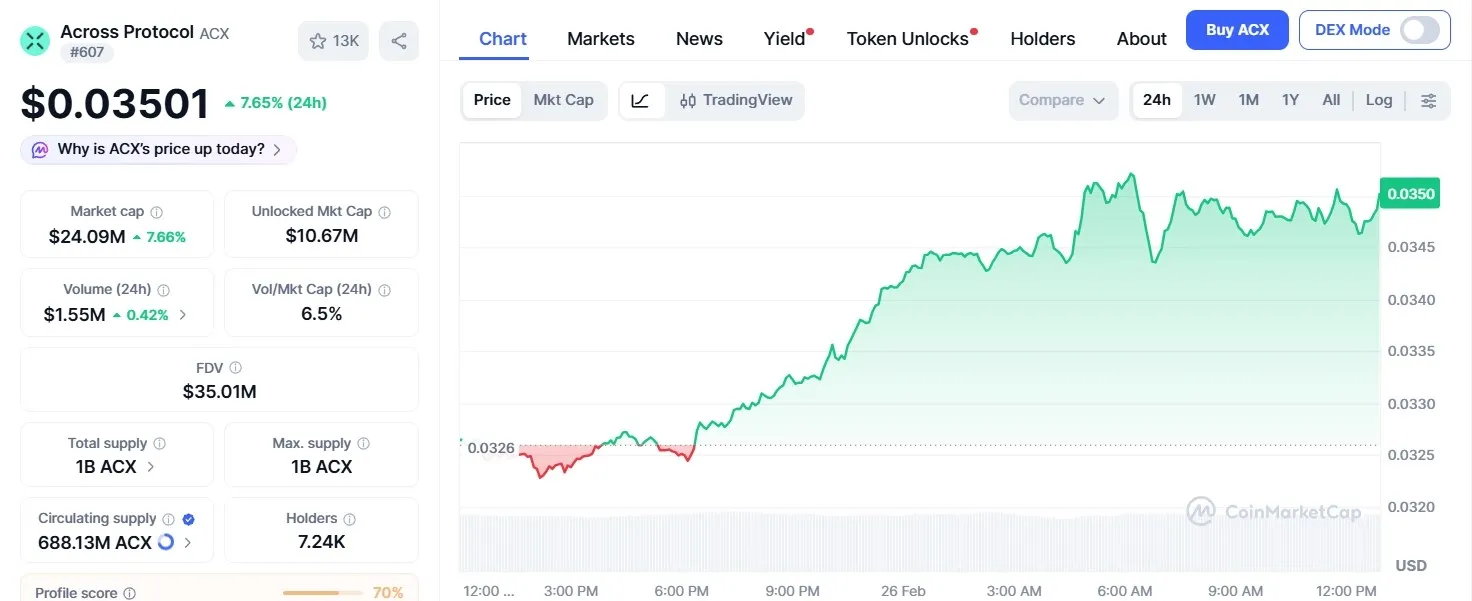This screenshot has width=1472, height=601.
Task: Toggle DEX Mode switch
Action: pos(1419,30)
